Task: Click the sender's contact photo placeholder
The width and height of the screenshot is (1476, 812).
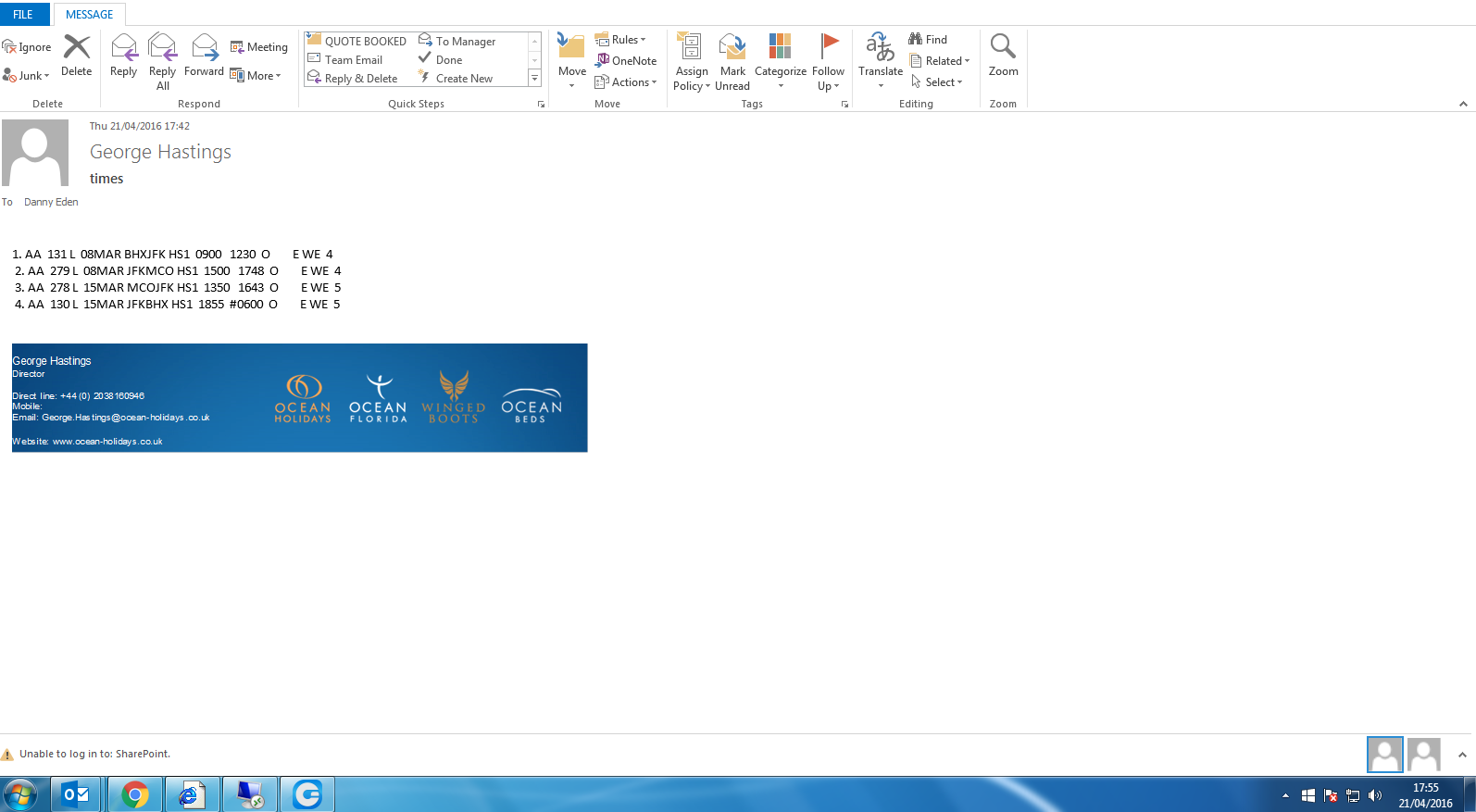Action: (x=35, y=153)
